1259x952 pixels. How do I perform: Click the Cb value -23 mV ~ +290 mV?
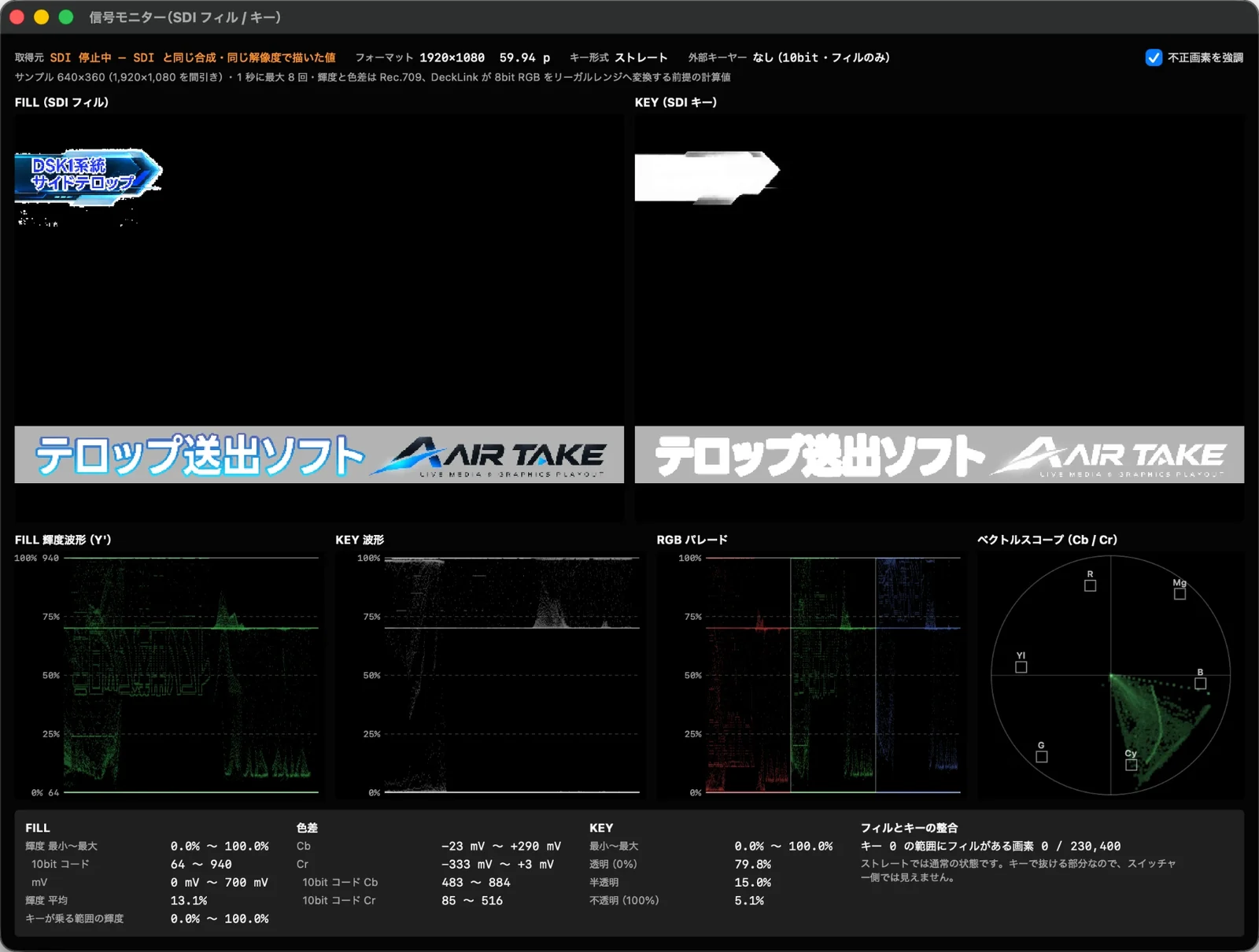pyautogui.click(x=501, y=846)
